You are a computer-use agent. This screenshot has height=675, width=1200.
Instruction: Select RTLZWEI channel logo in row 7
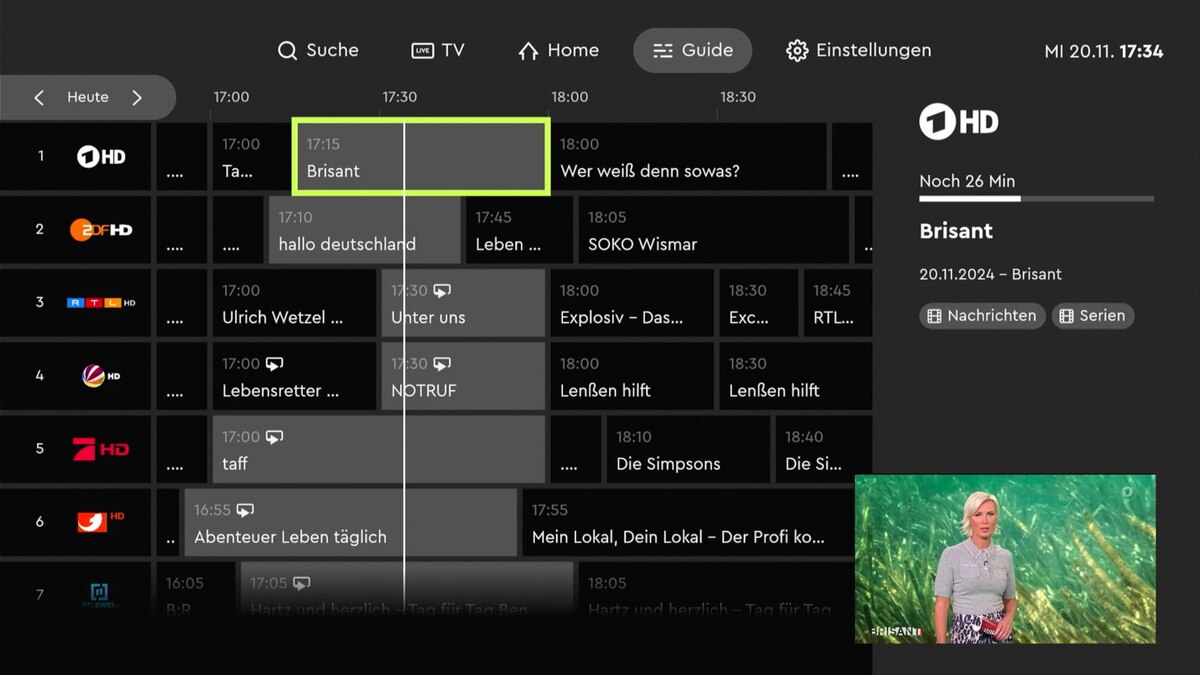[x=102, y=594]
